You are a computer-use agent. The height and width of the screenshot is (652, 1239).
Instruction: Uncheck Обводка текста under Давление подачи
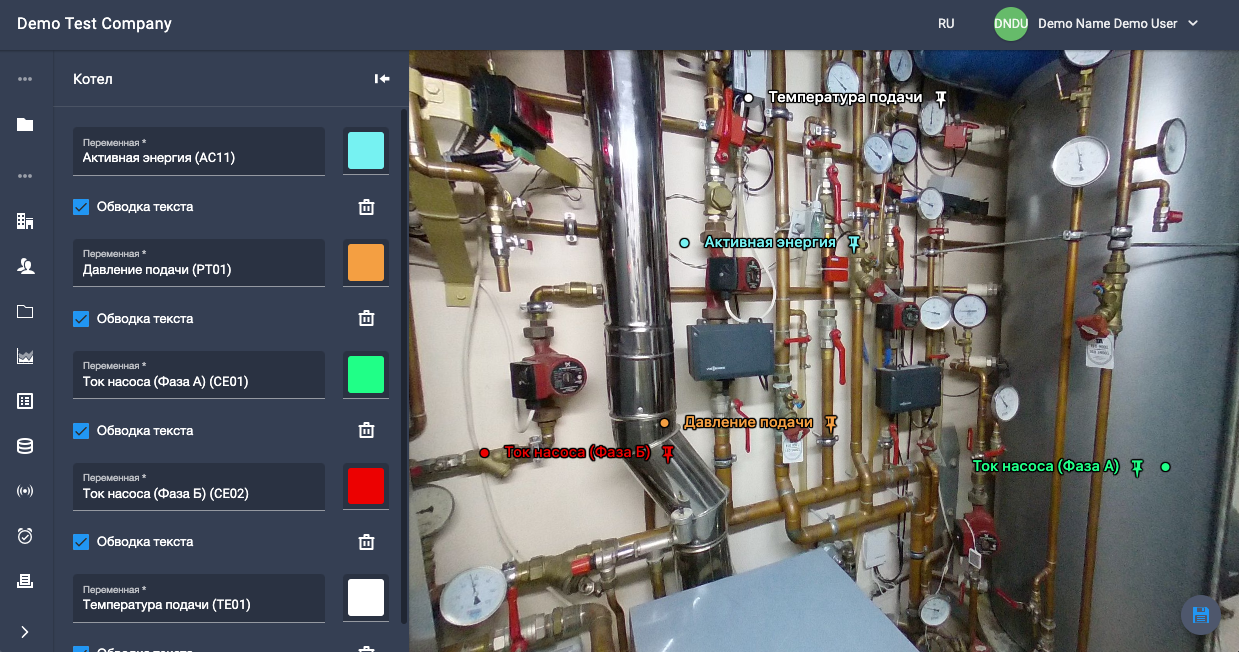(81, 319)
